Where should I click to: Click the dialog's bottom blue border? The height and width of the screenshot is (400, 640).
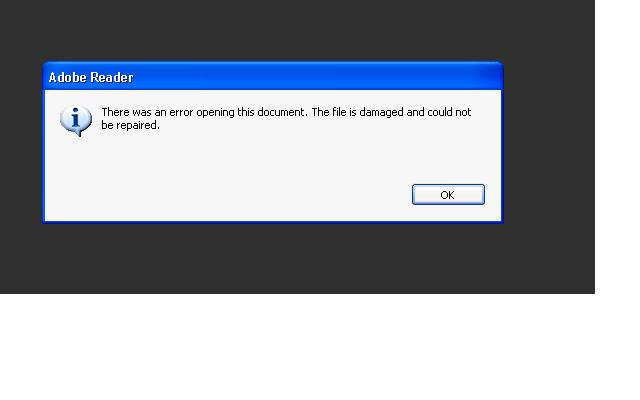point(273,222)
